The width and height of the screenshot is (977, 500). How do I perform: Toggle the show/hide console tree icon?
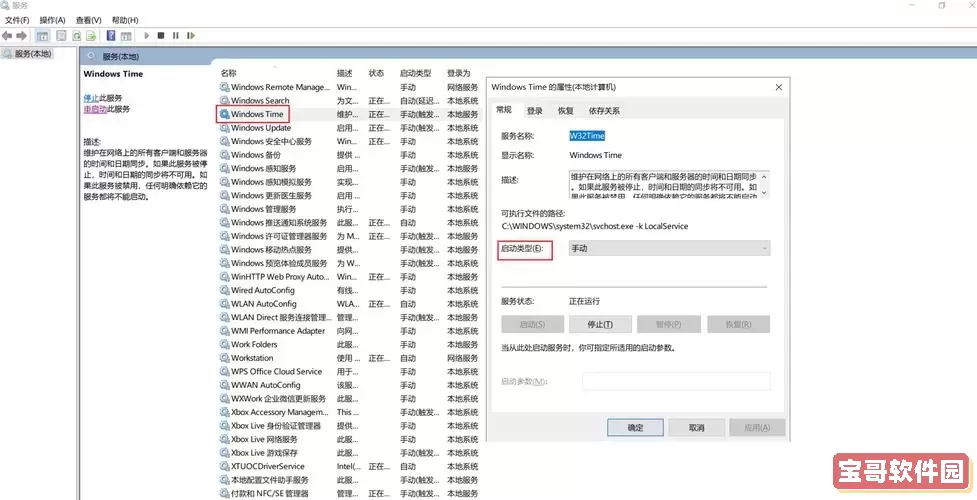pos(43,36)
